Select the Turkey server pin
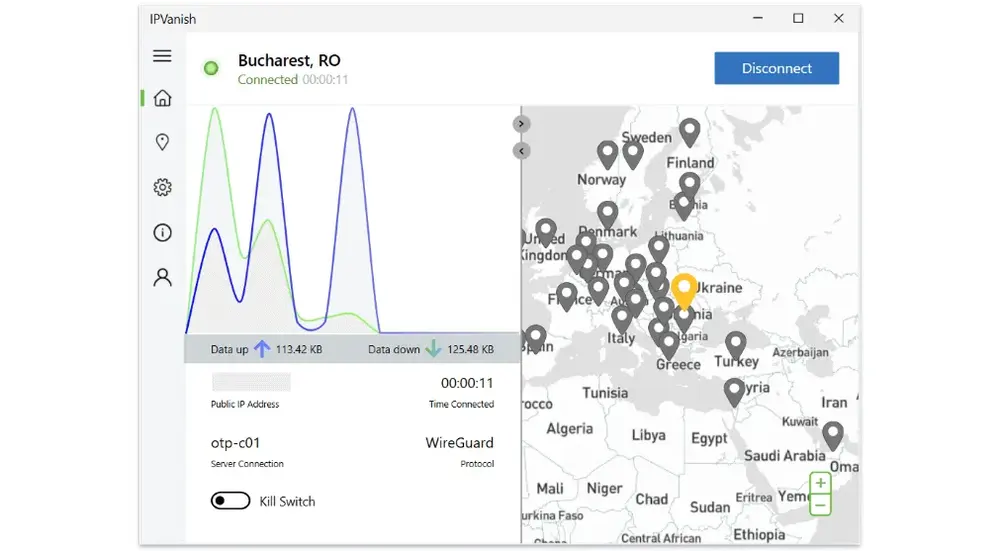This screenshot has height=551, width=1000. (x=736, y=346)
